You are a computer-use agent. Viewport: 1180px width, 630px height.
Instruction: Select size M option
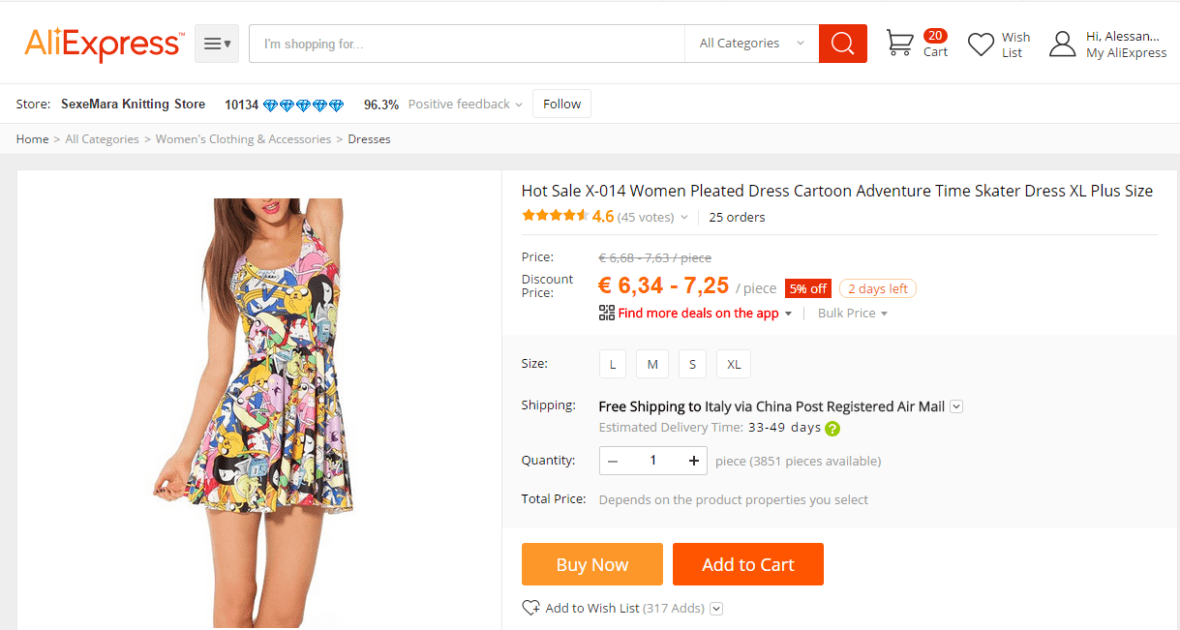click(x=652, y=364)
